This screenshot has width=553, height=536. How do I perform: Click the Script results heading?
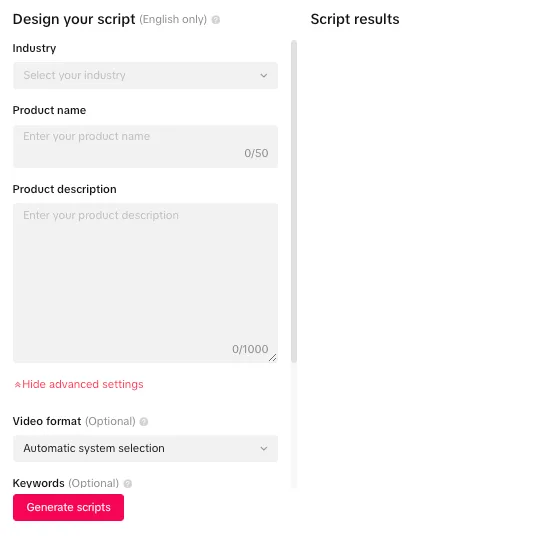(355, 19)
